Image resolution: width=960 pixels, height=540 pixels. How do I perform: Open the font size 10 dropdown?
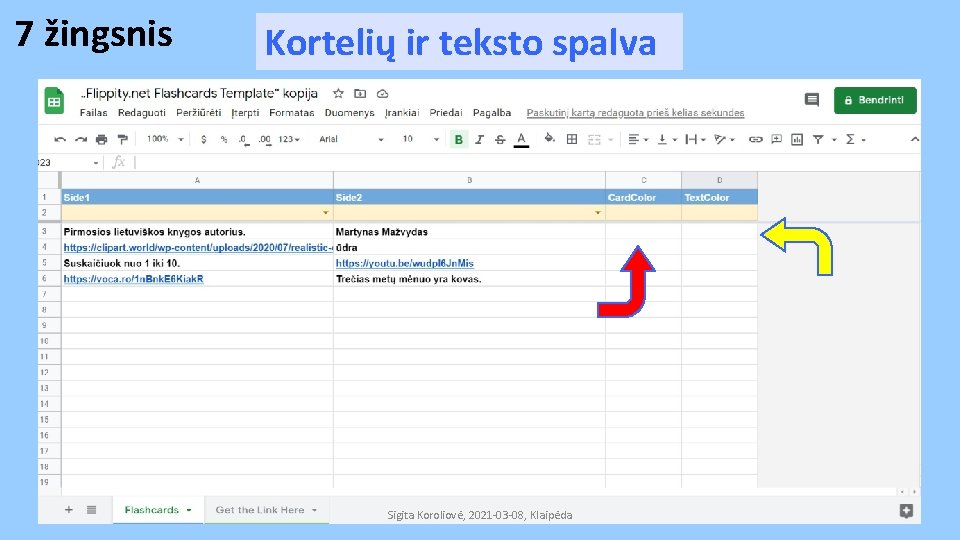421,140
